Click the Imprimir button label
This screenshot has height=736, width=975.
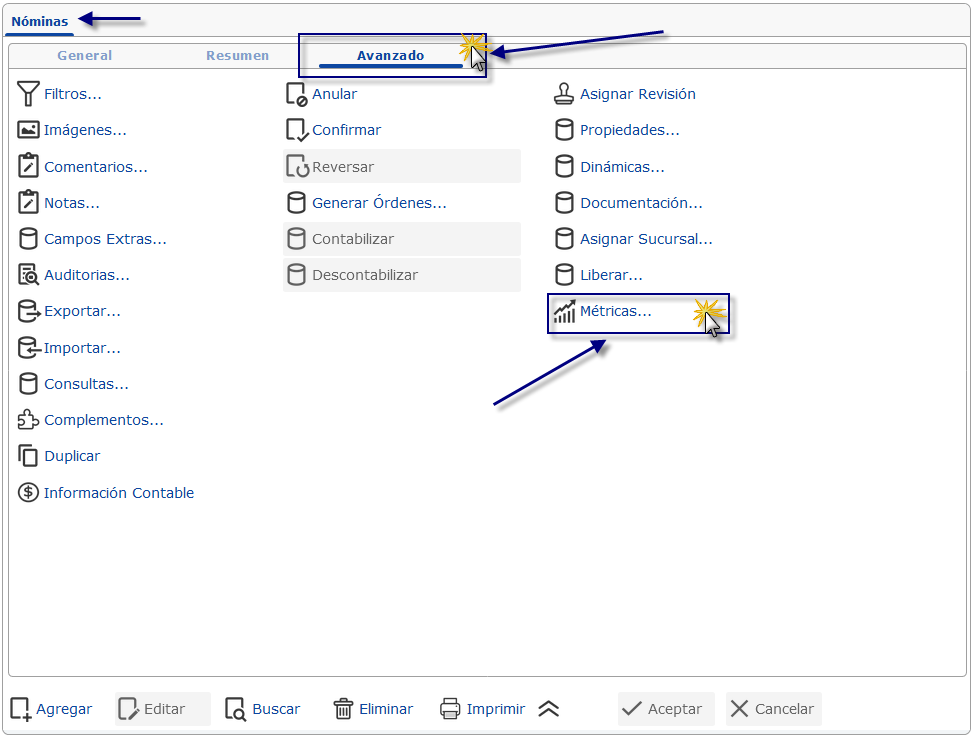click(x=496, y=709)
